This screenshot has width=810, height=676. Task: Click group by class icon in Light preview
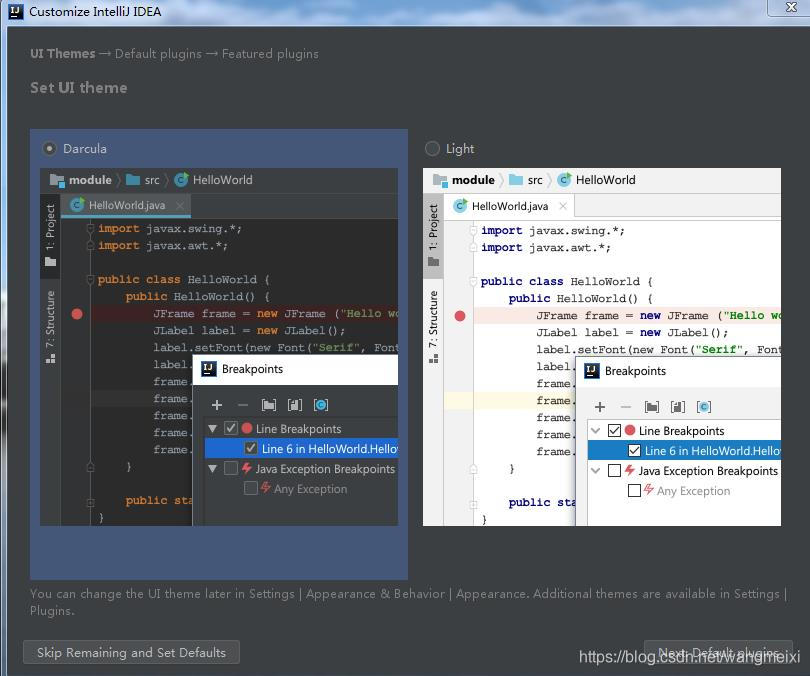tap(704, 407)
